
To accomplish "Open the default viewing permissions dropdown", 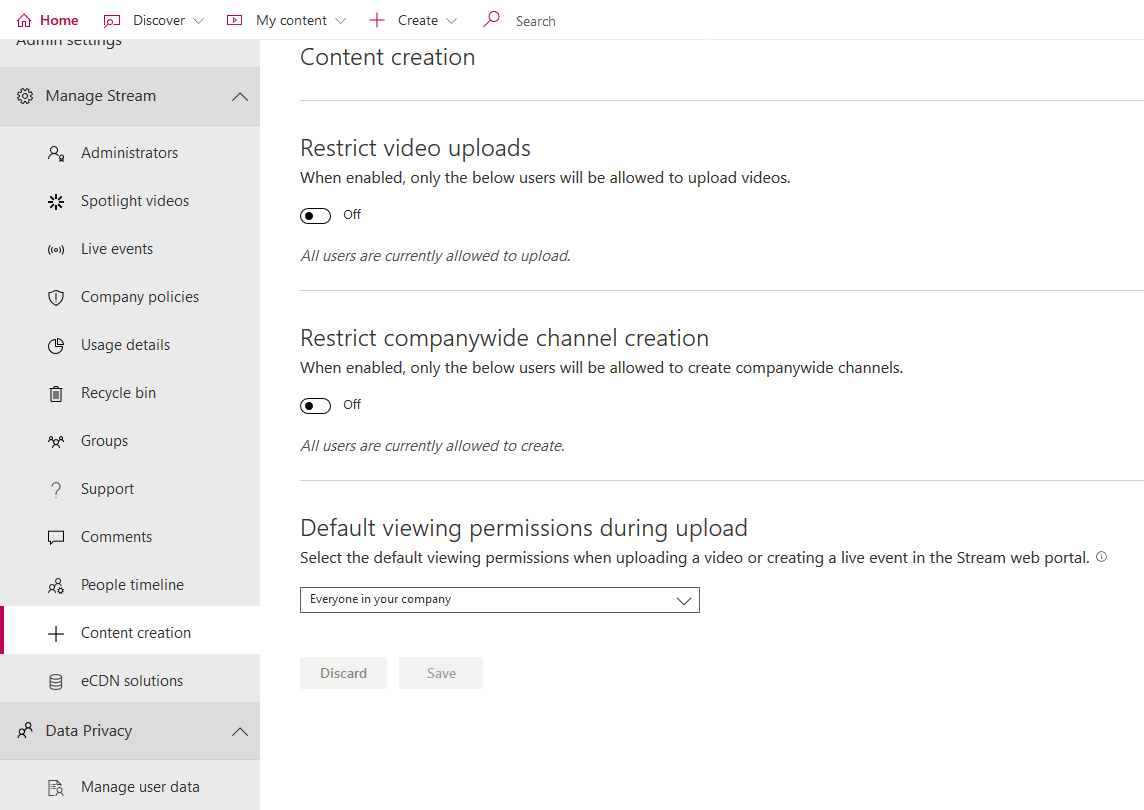I will pos(499,600).
